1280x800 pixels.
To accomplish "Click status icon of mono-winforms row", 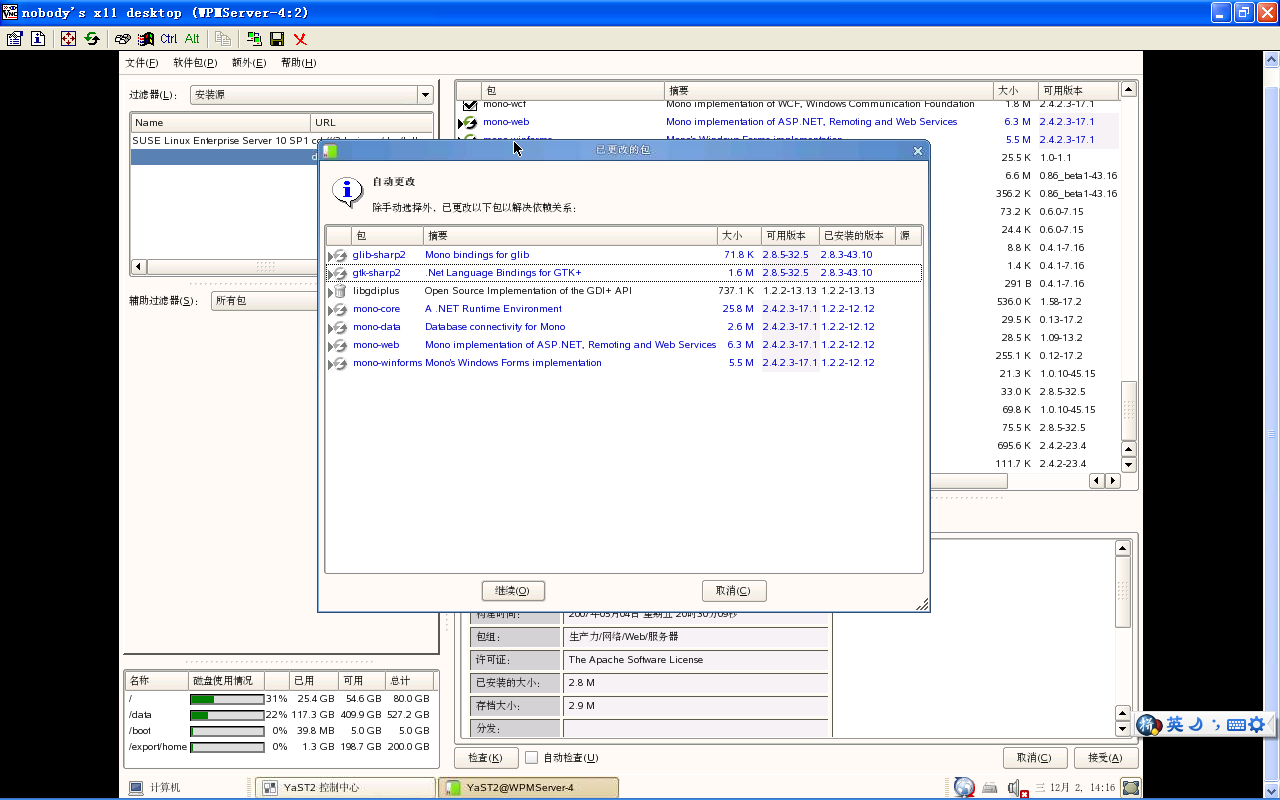I will [339, 363].
